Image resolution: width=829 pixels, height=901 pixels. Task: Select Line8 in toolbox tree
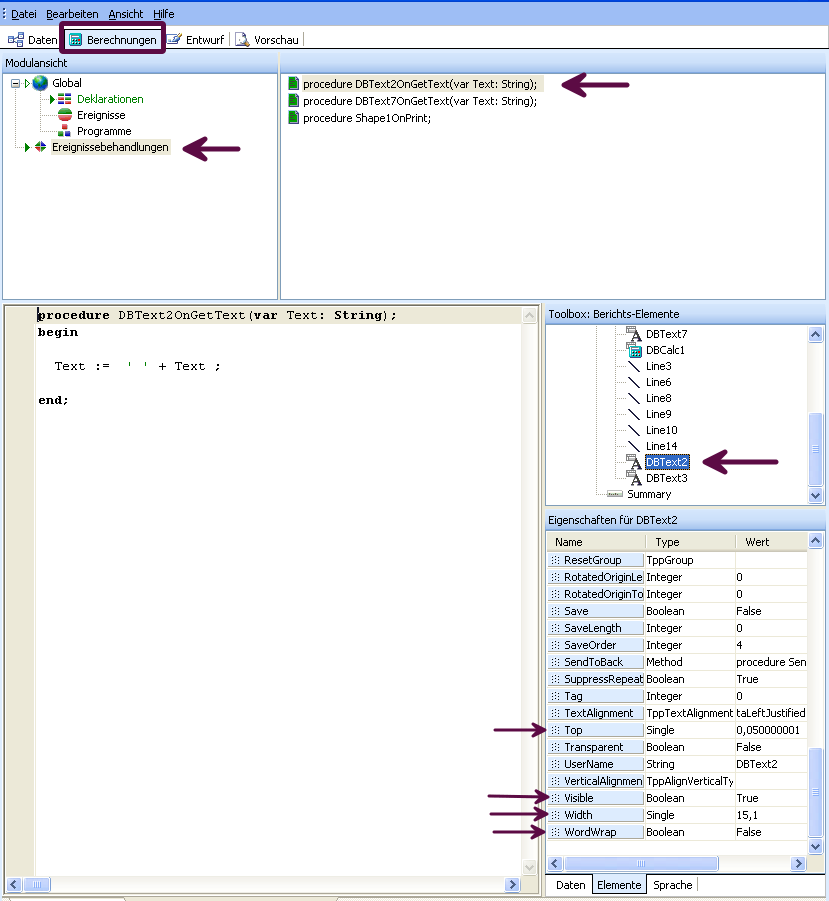[x=658, y=398]
